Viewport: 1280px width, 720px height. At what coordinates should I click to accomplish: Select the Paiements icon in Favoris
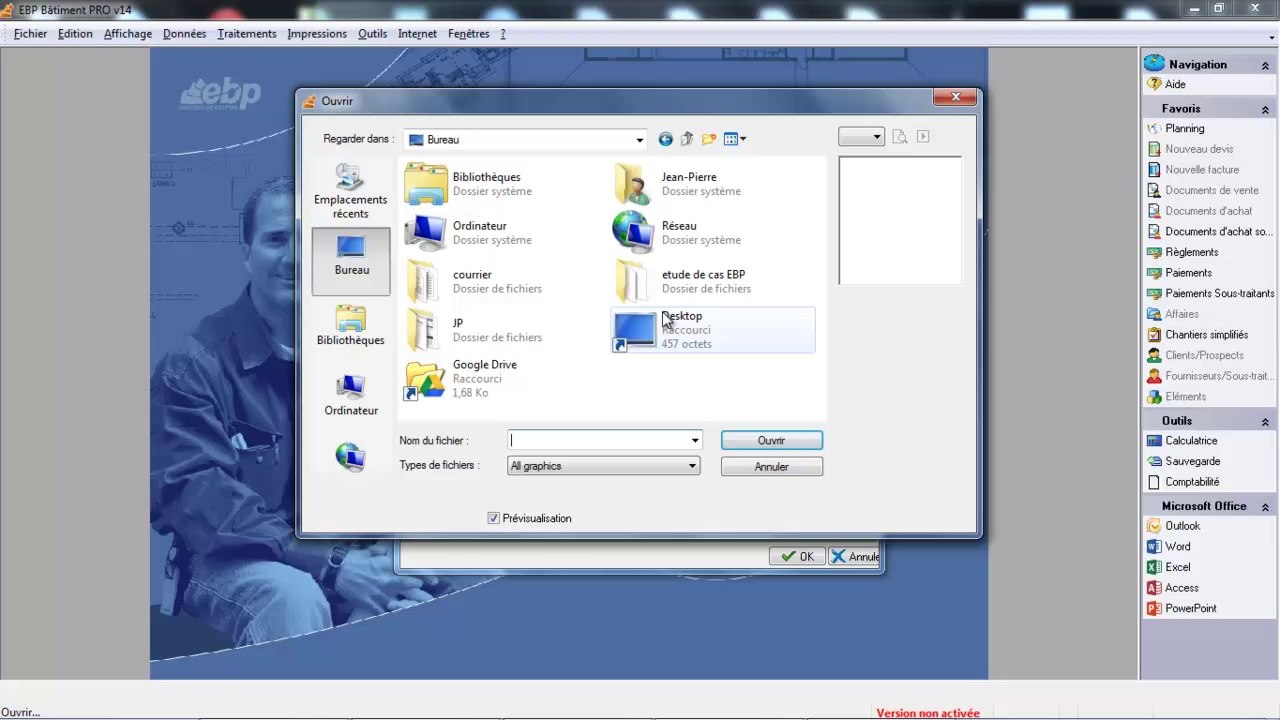click(x=1154, y=273)
